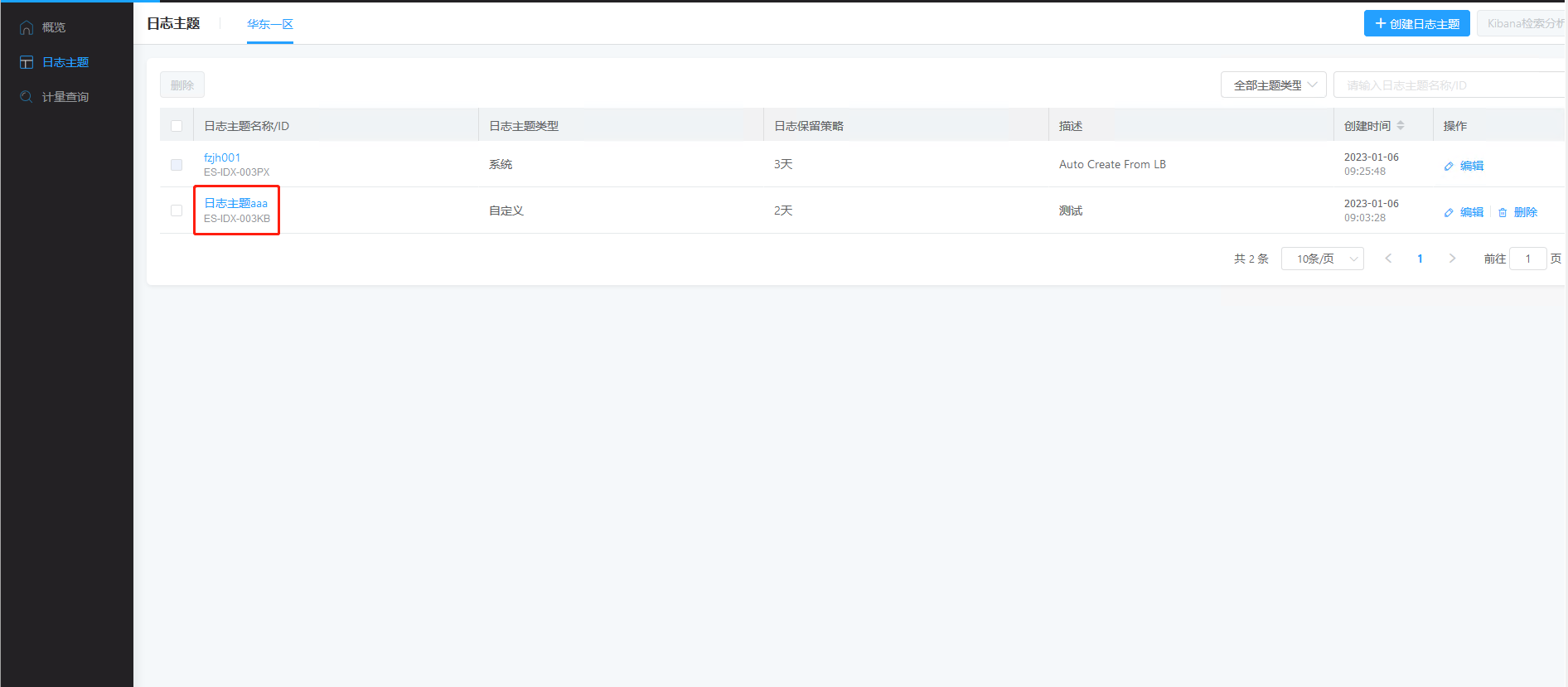Open 概览 in the sidebar
The image size is (1568, 687).
coord(54,27)
